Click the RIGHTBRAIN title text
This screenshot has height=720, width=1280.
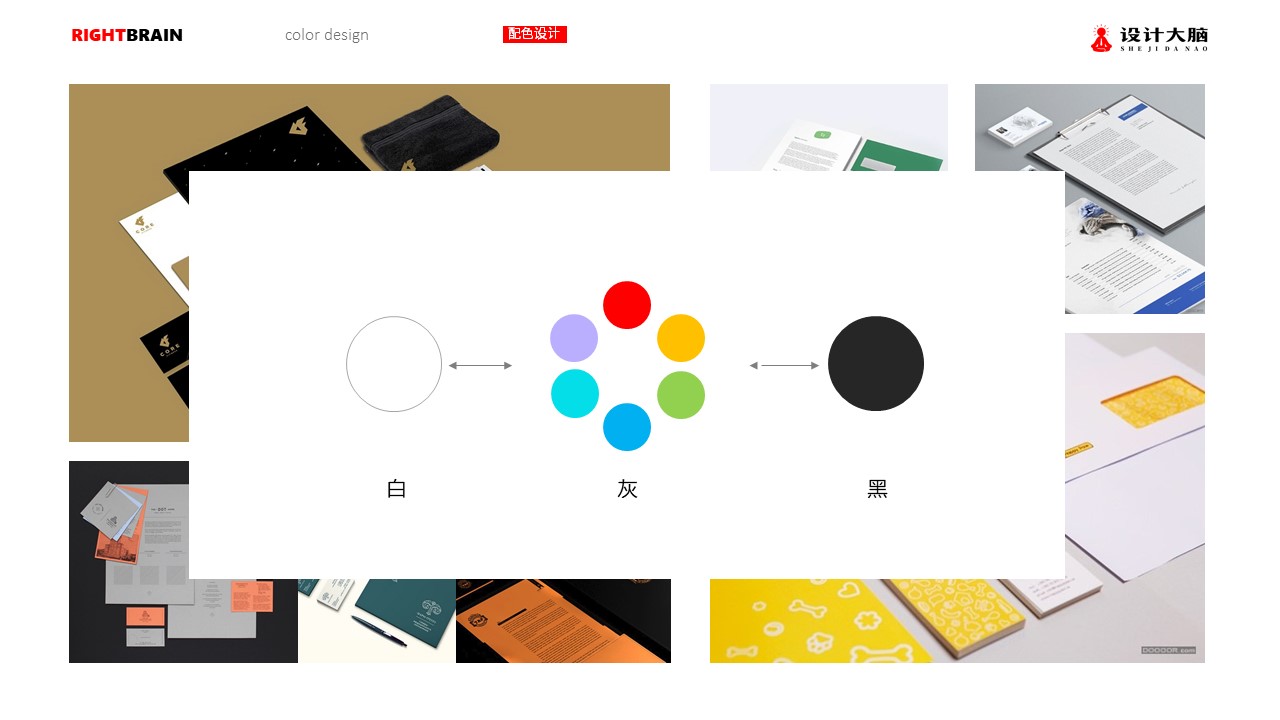pos(127,35)
